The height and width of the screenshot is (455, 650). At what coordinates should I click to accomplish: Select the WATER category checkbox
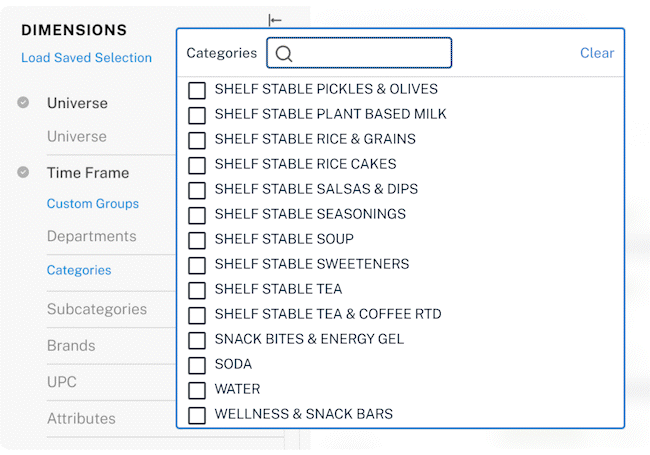pyautogui.click(x=197, y=390)
